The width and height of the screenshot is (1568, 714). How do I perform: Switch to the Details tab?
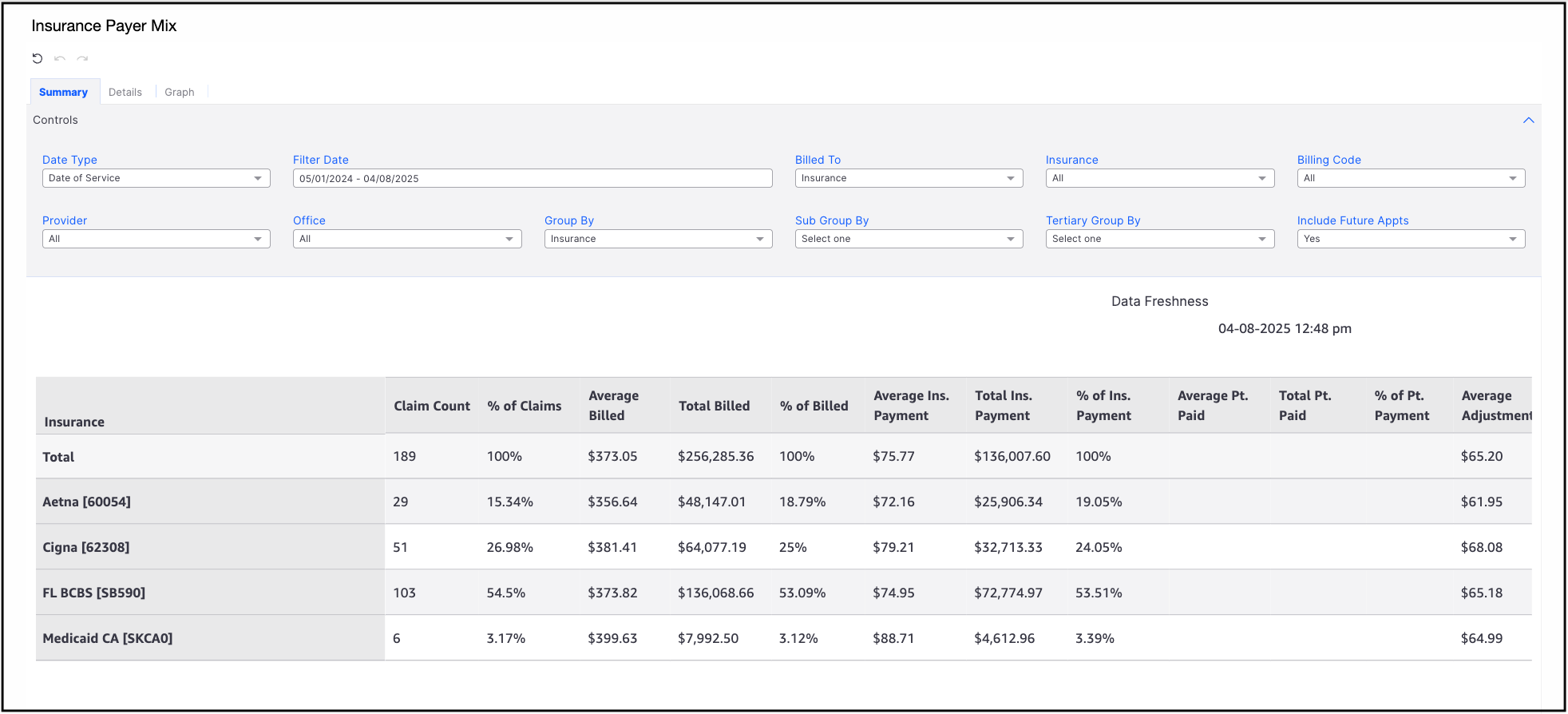point(125,93)
